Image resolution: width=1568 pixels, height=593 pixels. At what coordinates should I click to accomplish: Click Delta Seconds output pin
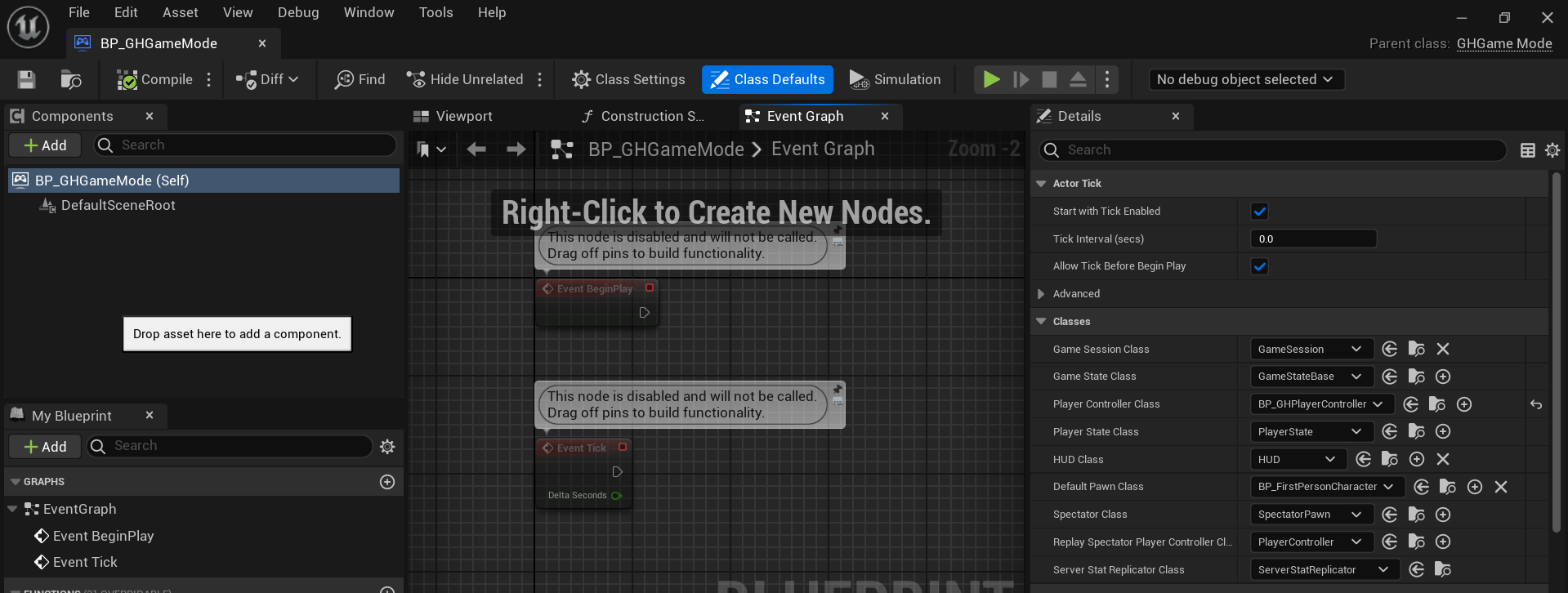pyautogui.click(x=616, y=495)
